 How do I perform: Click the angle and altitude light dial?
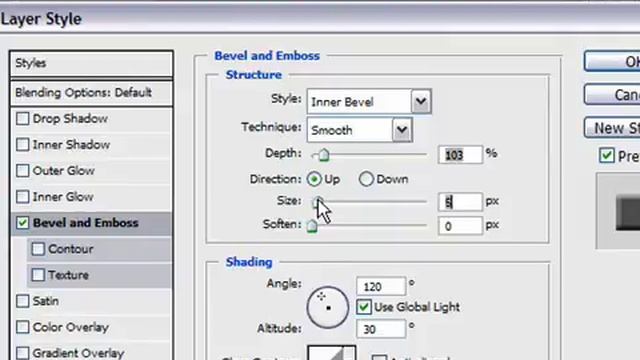point(328,307)
